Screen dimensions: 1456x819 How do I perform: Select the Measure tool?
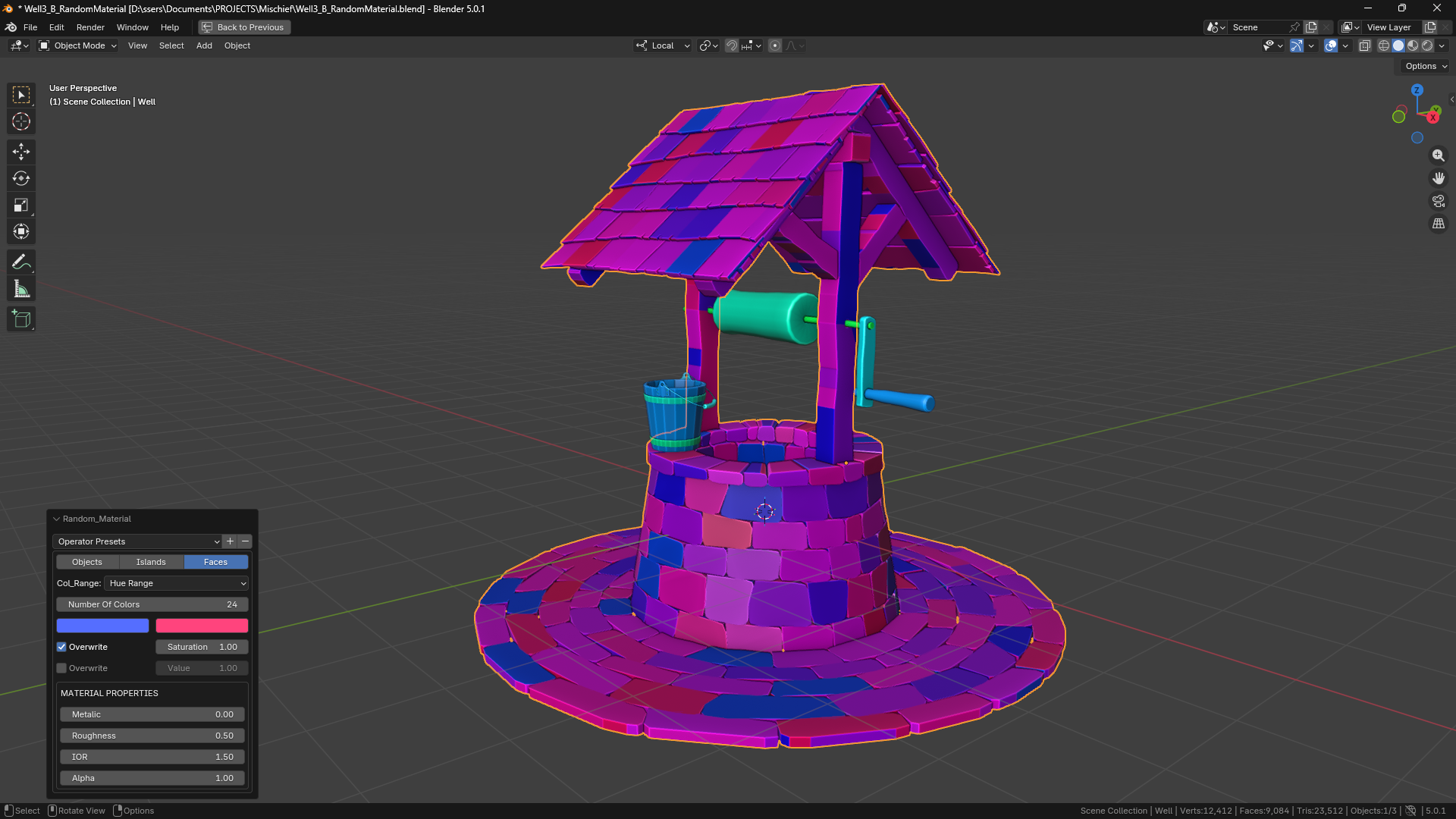(x=21, y=289)
